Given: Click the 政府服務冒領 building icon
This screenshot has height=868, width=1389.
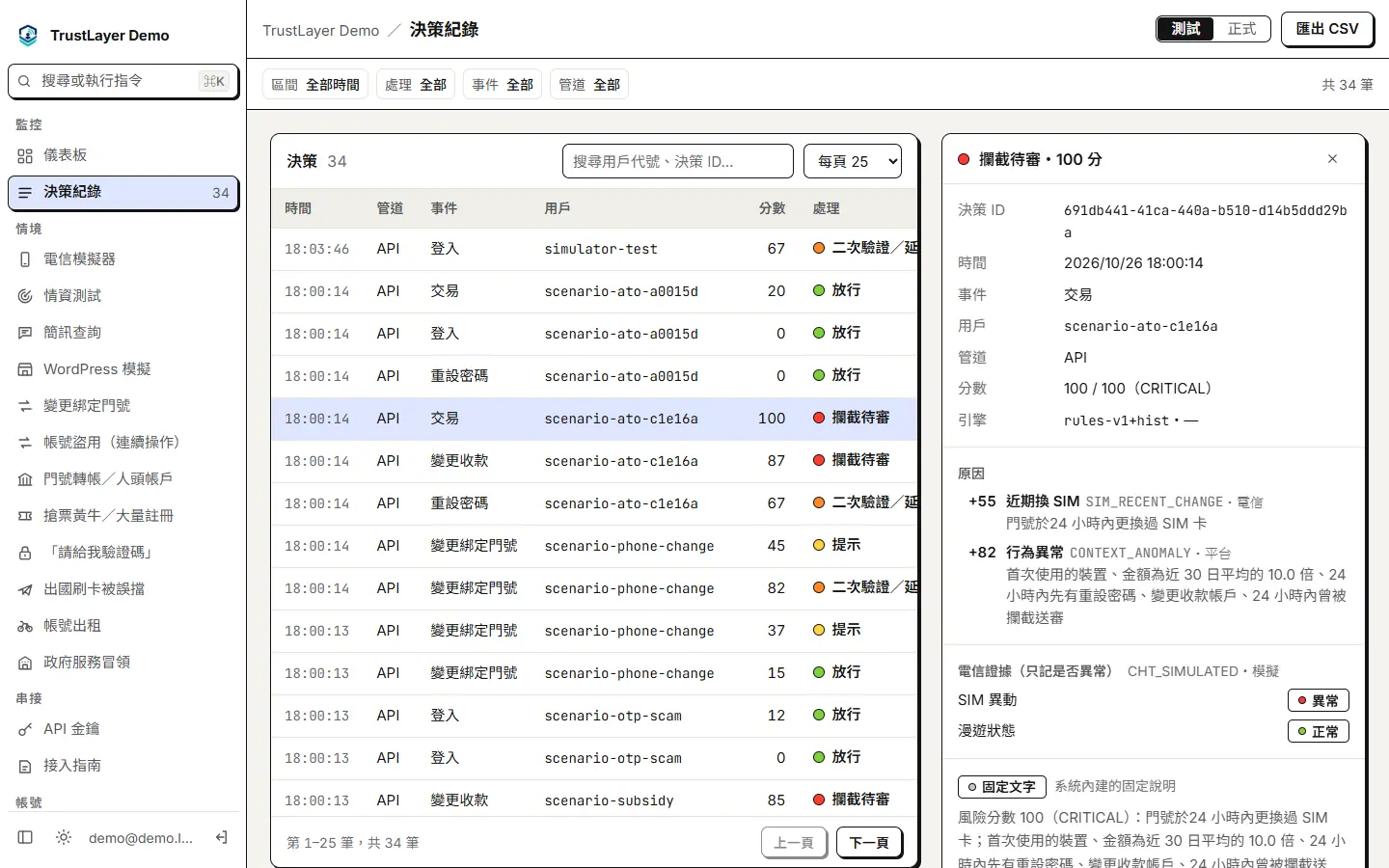Looking at the screenshot, I should [25, 663].
